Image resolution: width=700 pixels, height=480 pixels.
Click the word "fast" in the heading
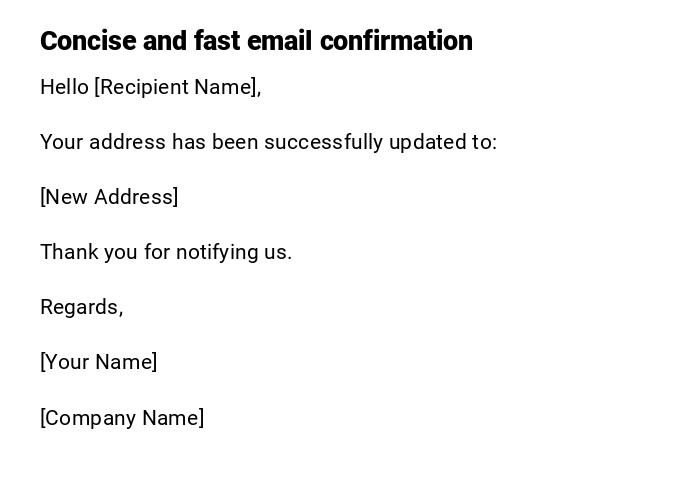tap(217, 41)
